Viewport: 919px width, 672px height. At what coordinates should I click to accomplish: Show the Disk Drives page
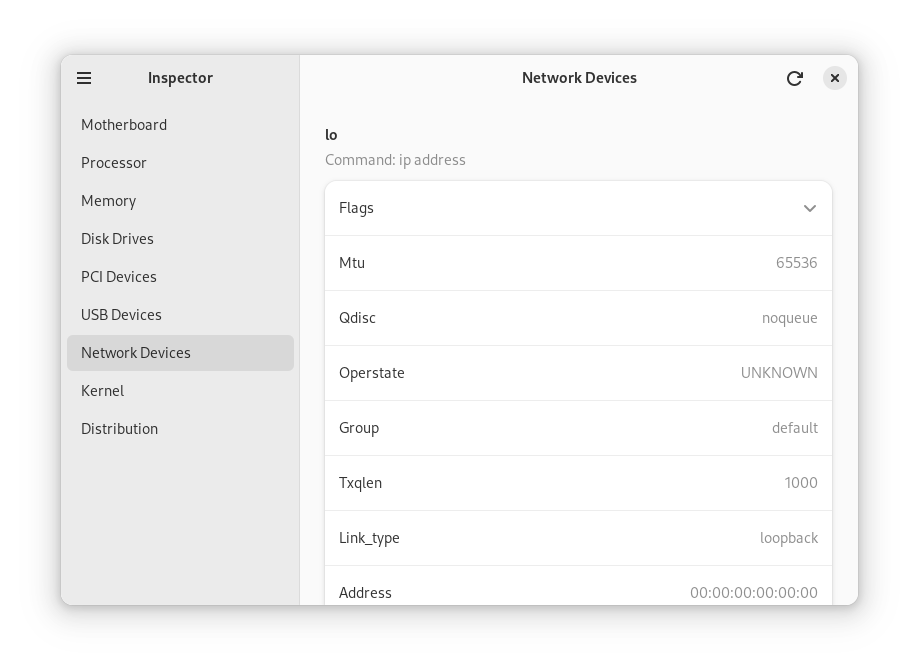click(180, 239)
